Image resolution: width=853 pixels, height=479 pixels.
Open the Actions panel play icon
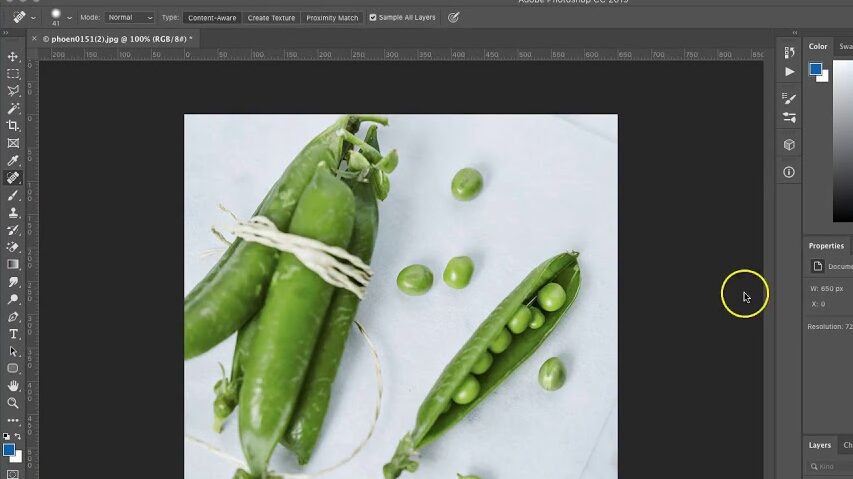tap(789, 72)
